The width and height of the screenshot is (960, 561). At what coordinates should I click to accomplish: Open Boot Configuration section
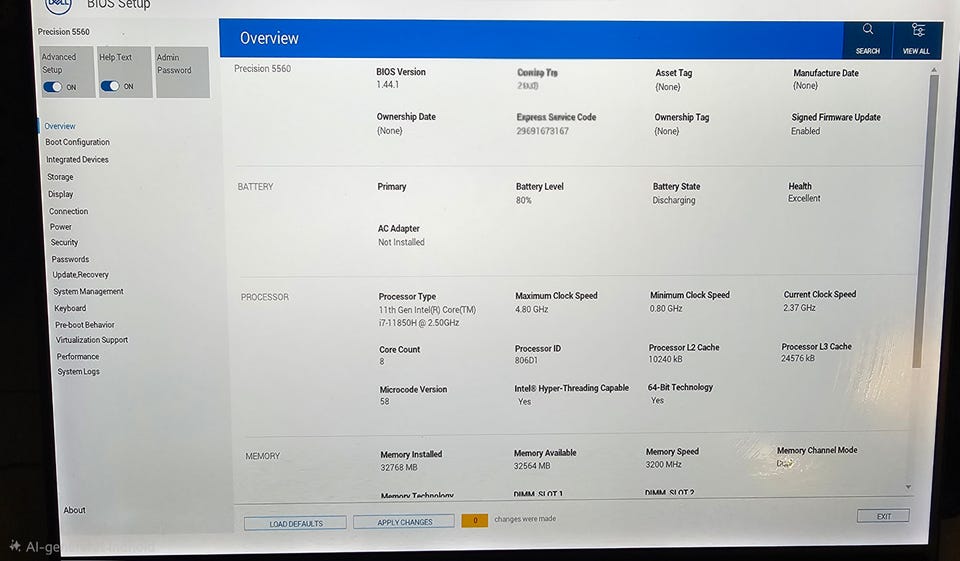coord(78,142)
